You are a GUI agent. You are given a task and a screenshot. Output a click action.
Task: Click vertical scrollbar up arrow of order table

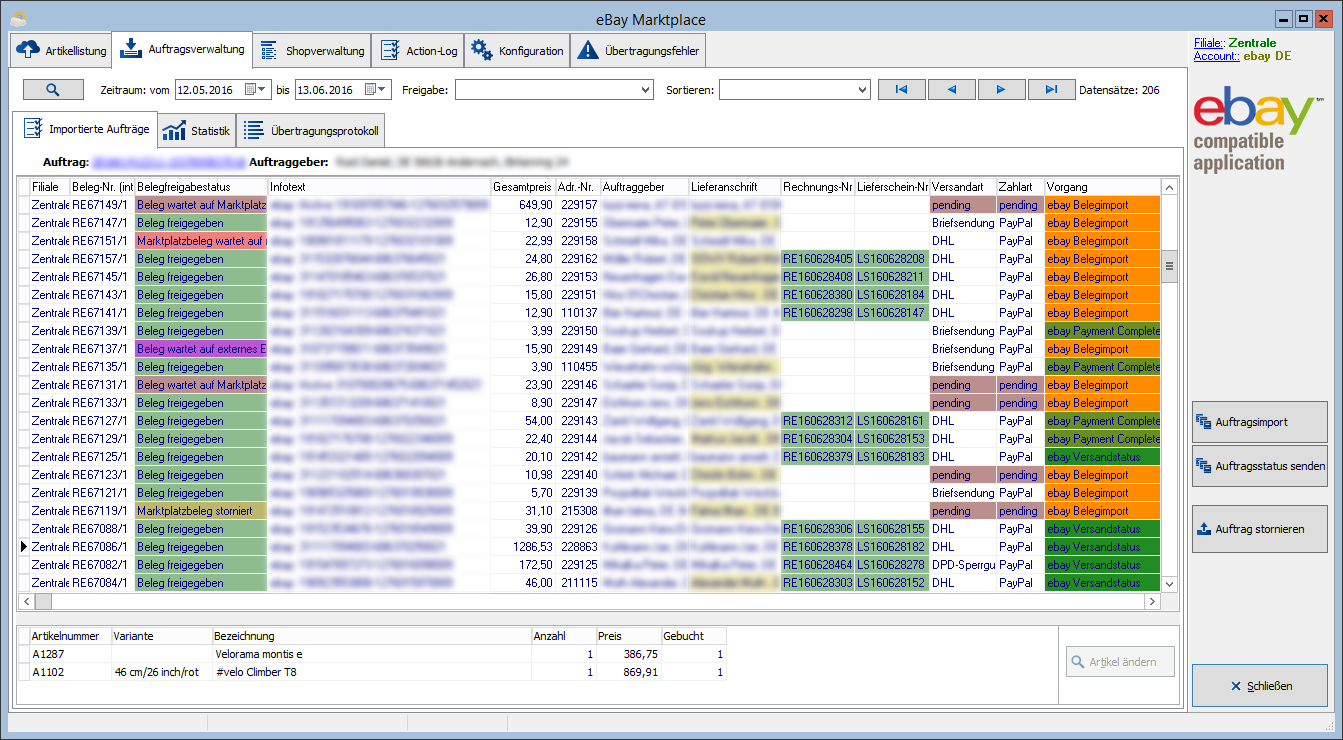click(1169, 187)
